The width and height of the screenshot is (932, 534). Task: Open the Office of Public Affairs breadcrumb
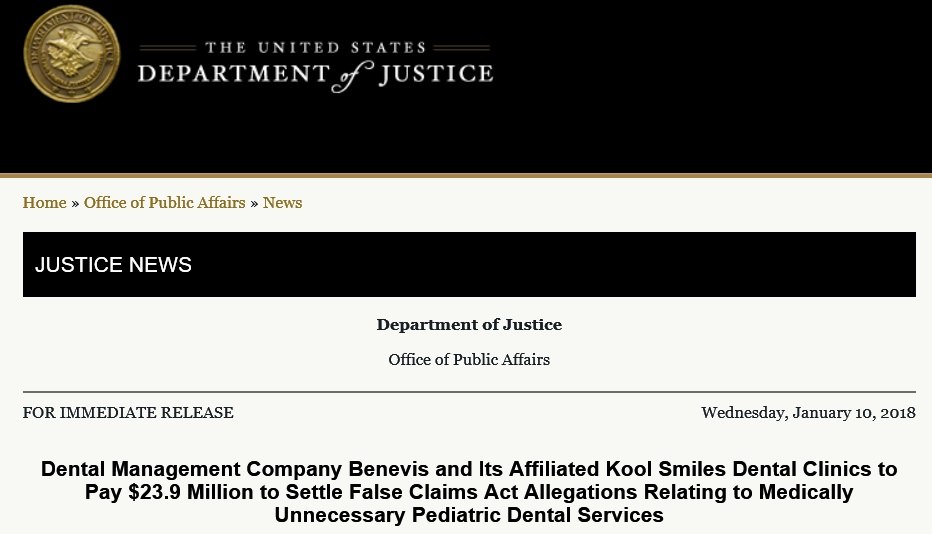(x=165, y=203)
